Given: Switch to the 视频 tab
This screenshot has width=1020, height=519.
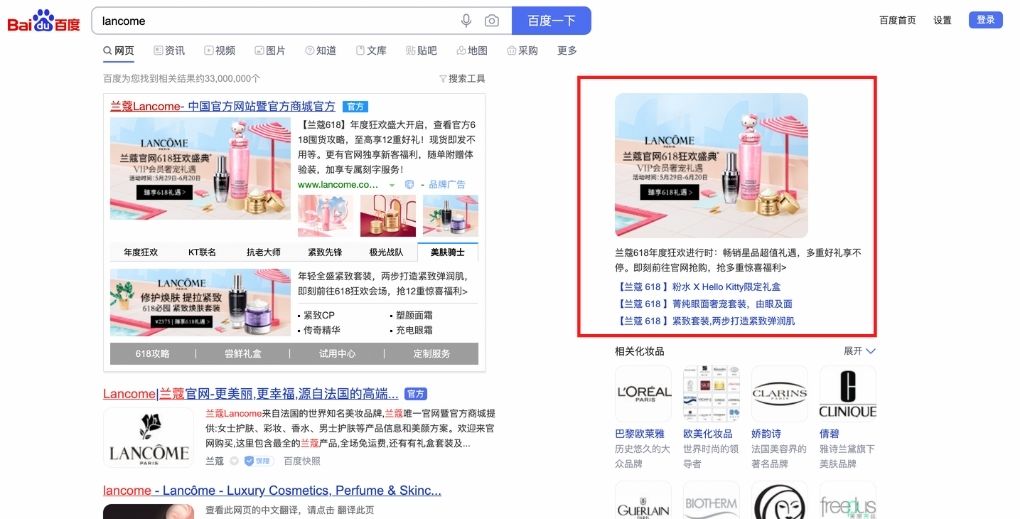Looking at the screenshot, I should click(x=220, y=51).
